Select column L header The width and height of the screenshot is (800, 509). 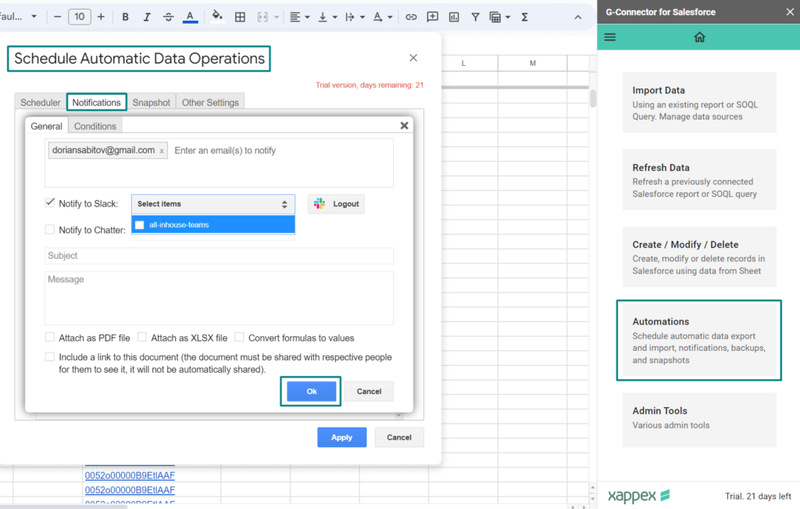click(x=463, y=63)
